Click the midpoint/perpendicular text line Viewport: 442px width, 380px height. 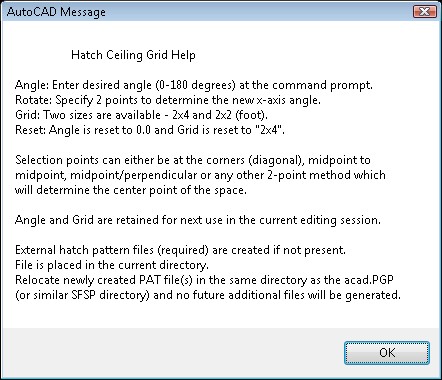tap(200, 175)
